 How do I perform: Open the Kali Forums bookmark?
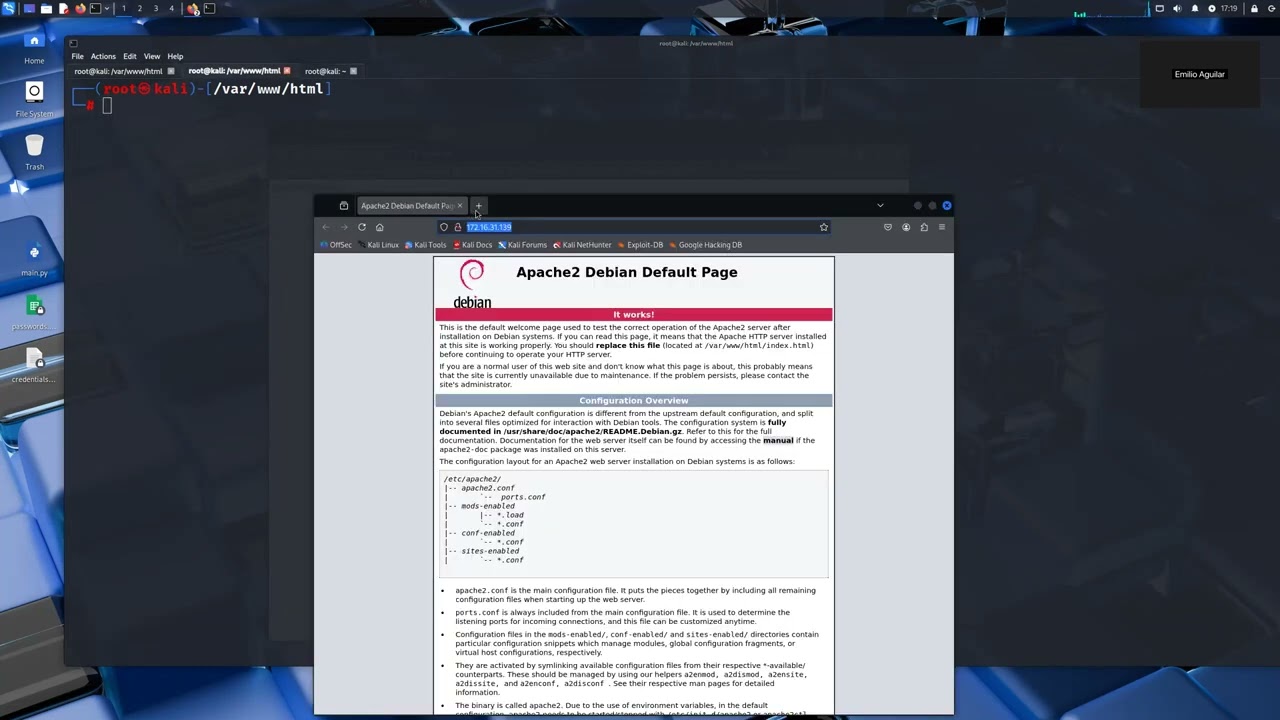tap(522, 245)
